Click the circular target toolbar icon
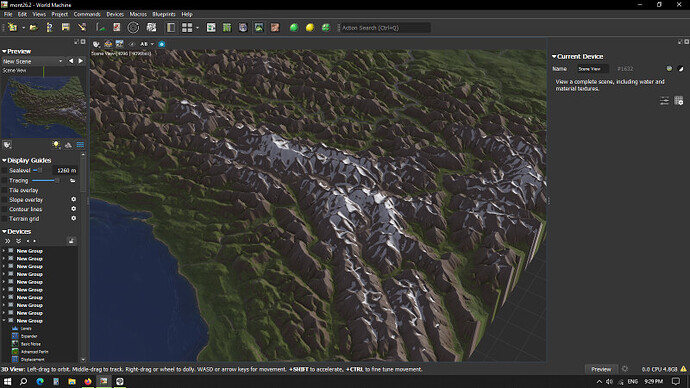 (133, 27)
